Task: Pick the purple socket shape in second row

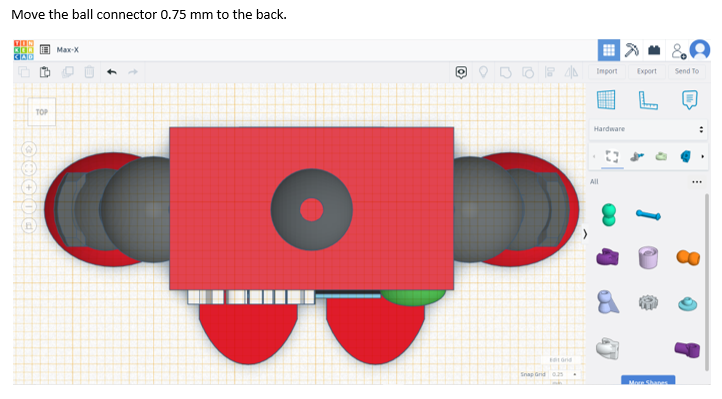Action: (607, 257)
